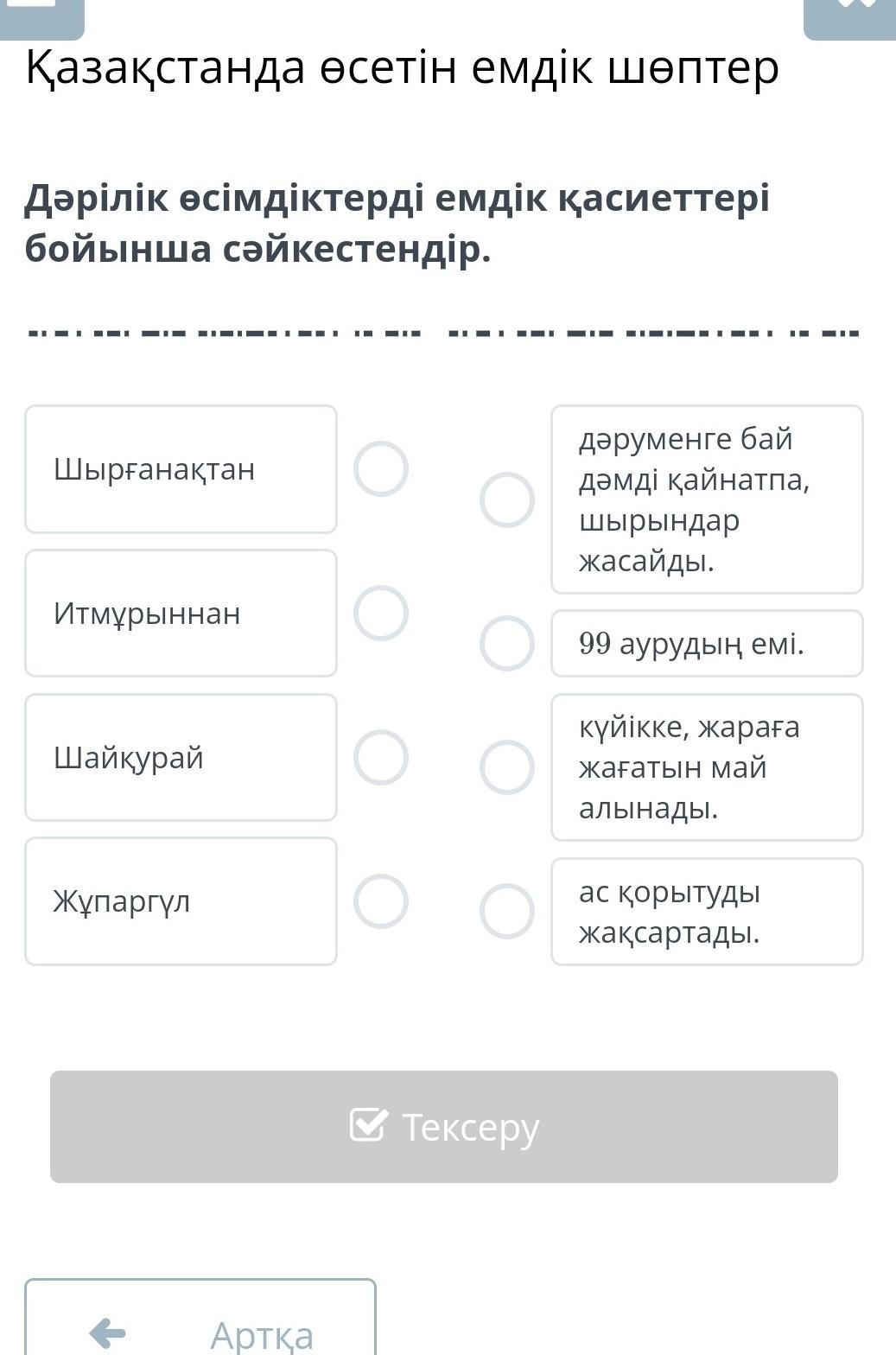
Task: Click the Шырғанақтан card
Action: (181, 469)
